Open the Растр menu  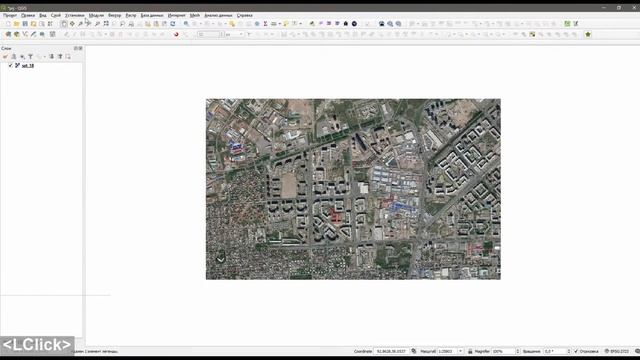tap(131, 16)
